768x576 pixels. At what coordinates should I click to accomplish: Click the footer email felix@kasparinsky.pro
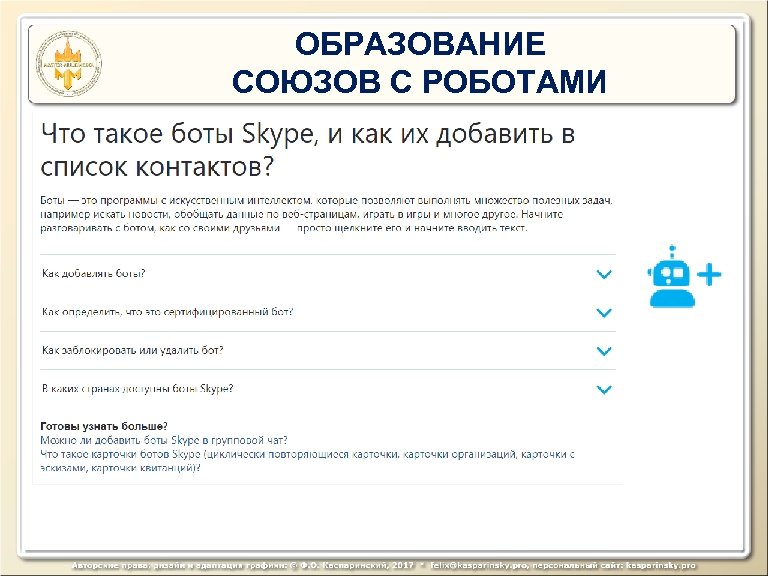pos(479,565)
